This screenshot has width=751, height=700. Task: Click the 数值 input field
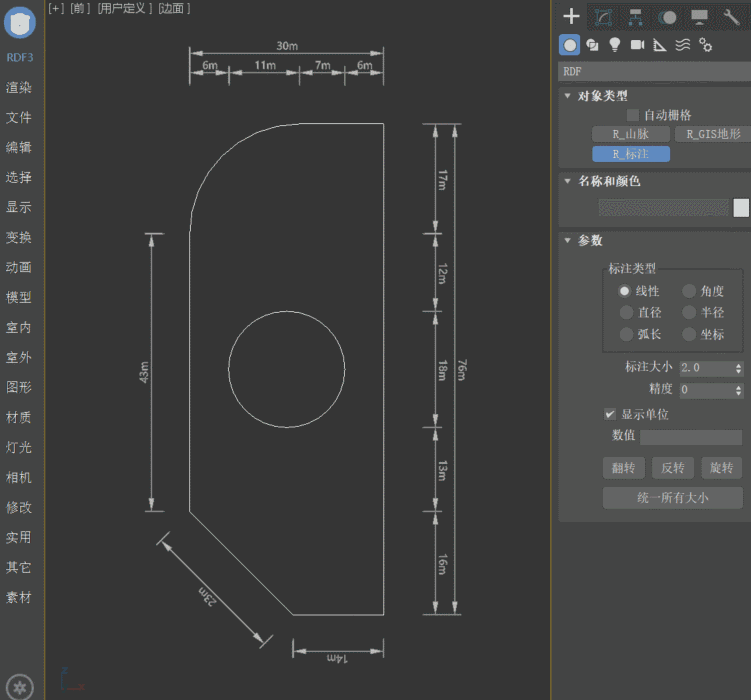[x=691, y=437]
